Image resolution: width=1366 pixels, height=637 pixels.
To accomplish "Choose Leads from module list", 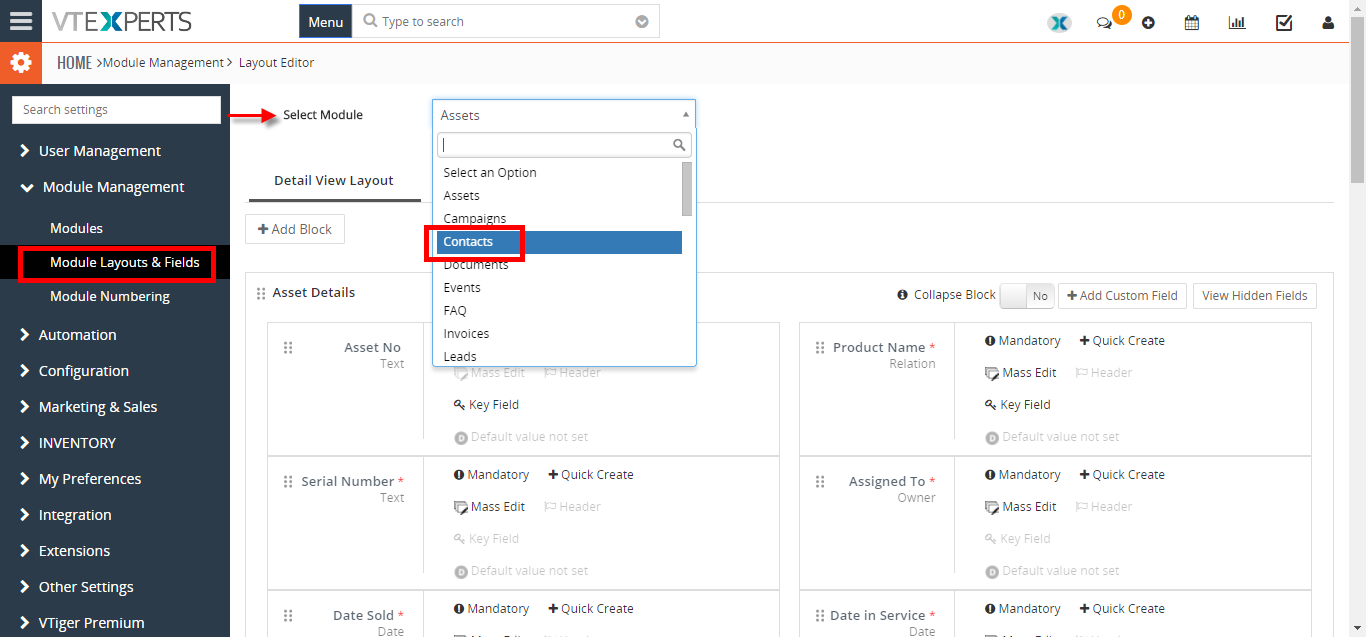I will pos(560,356).
